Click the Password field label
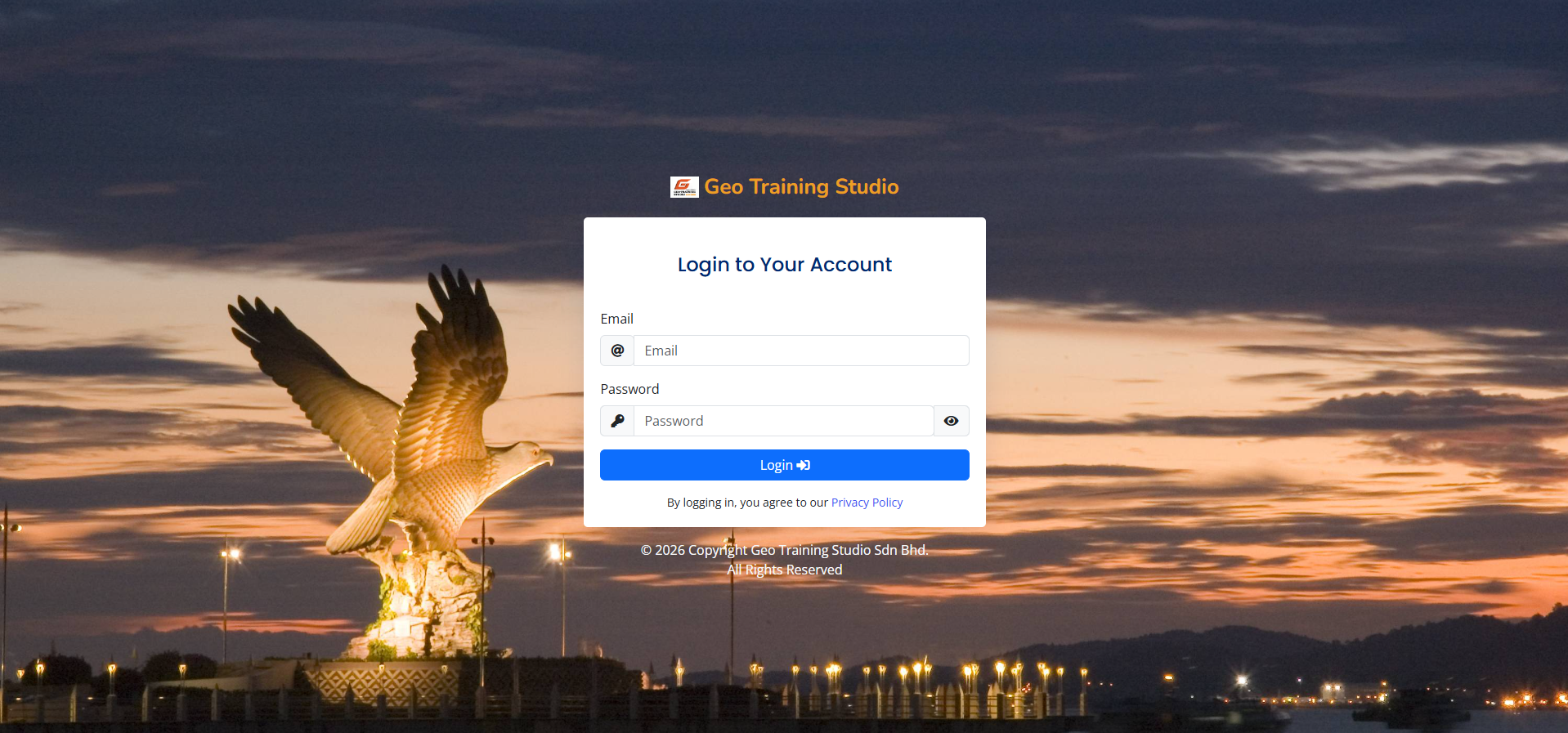 [x=629, y=389]
